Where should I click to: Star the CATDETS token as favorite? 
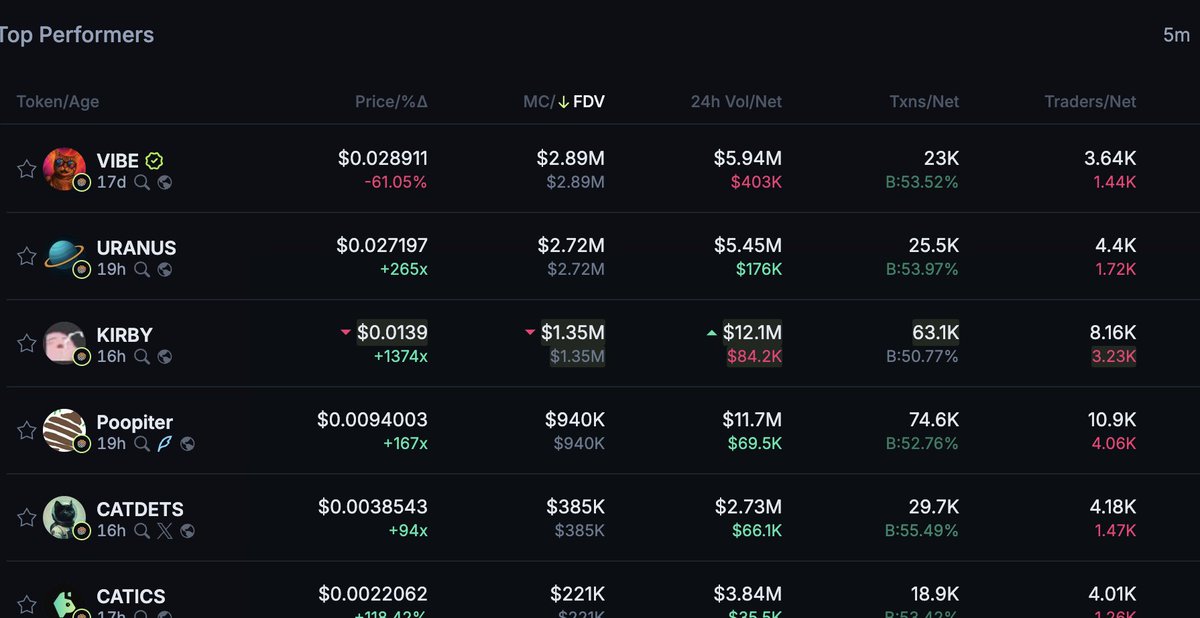pos(26,517)
